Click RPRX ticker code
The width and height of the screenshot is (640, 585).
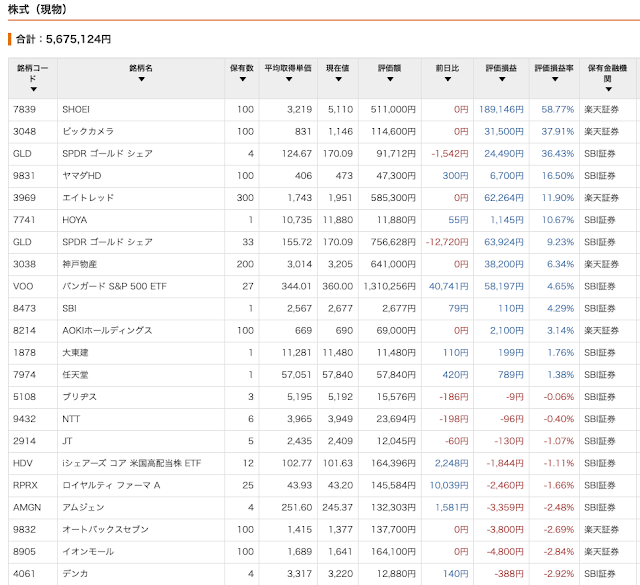(x=25, y=485)
